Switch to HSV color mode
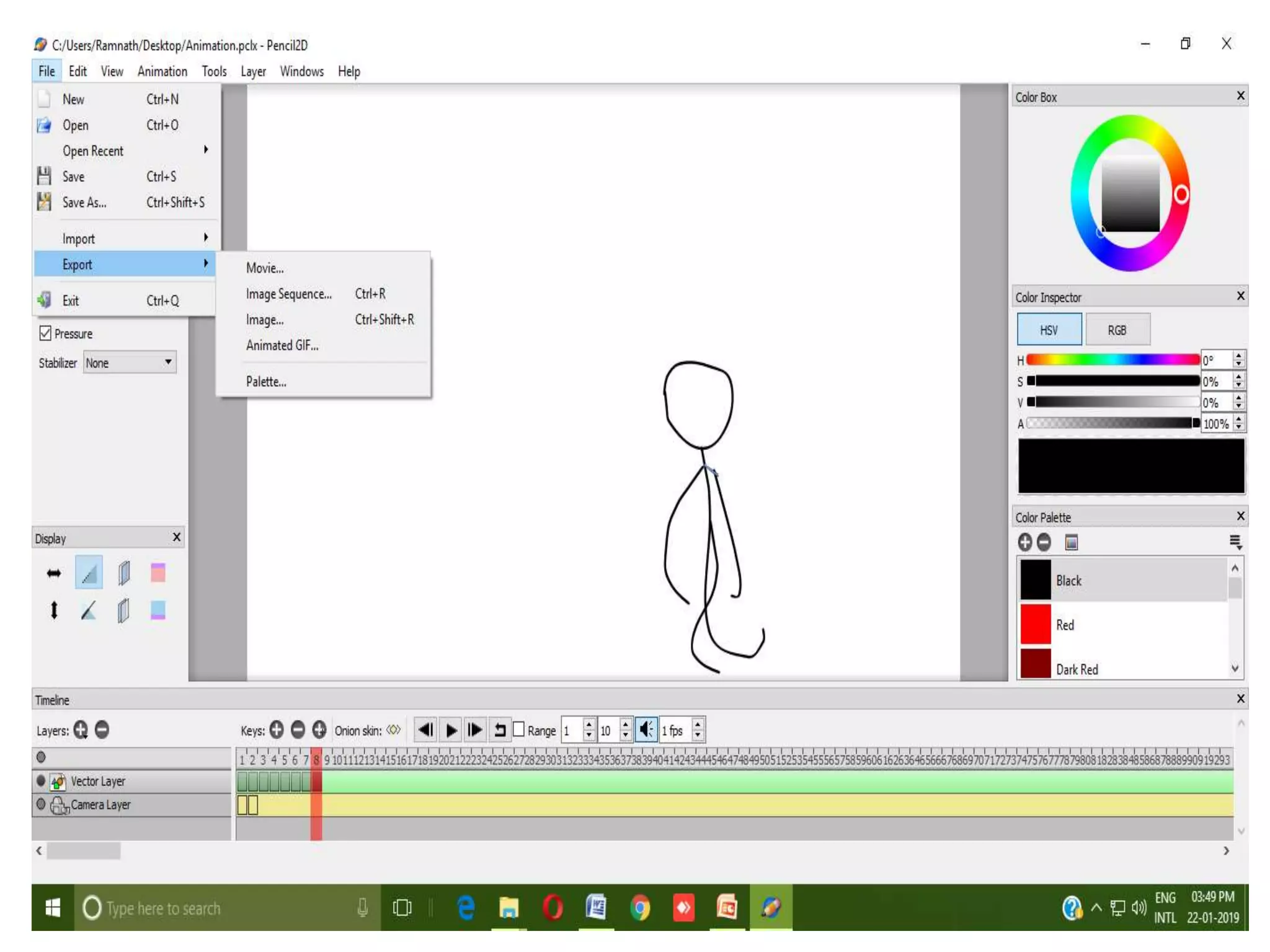 (1049, 330)
